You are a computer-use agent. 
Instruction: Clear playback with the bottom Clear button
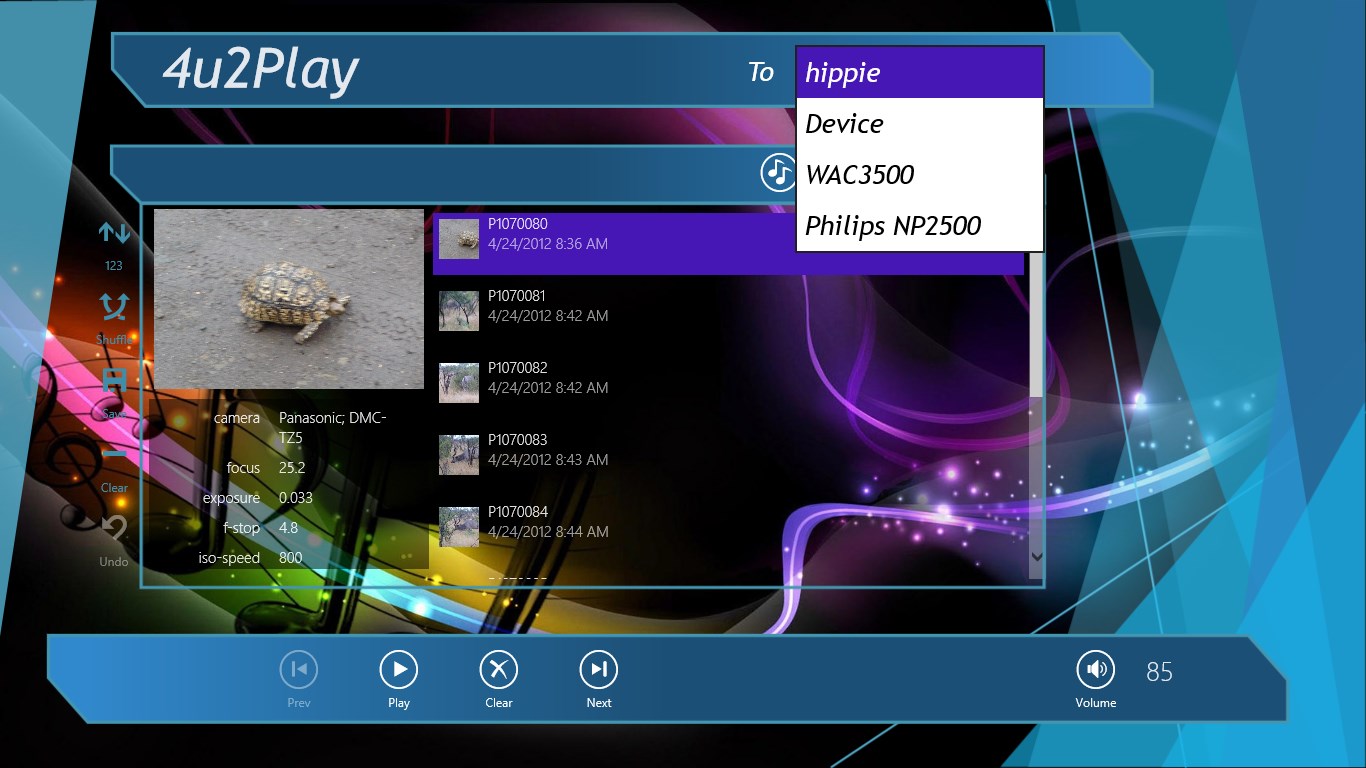coord(498,669)
